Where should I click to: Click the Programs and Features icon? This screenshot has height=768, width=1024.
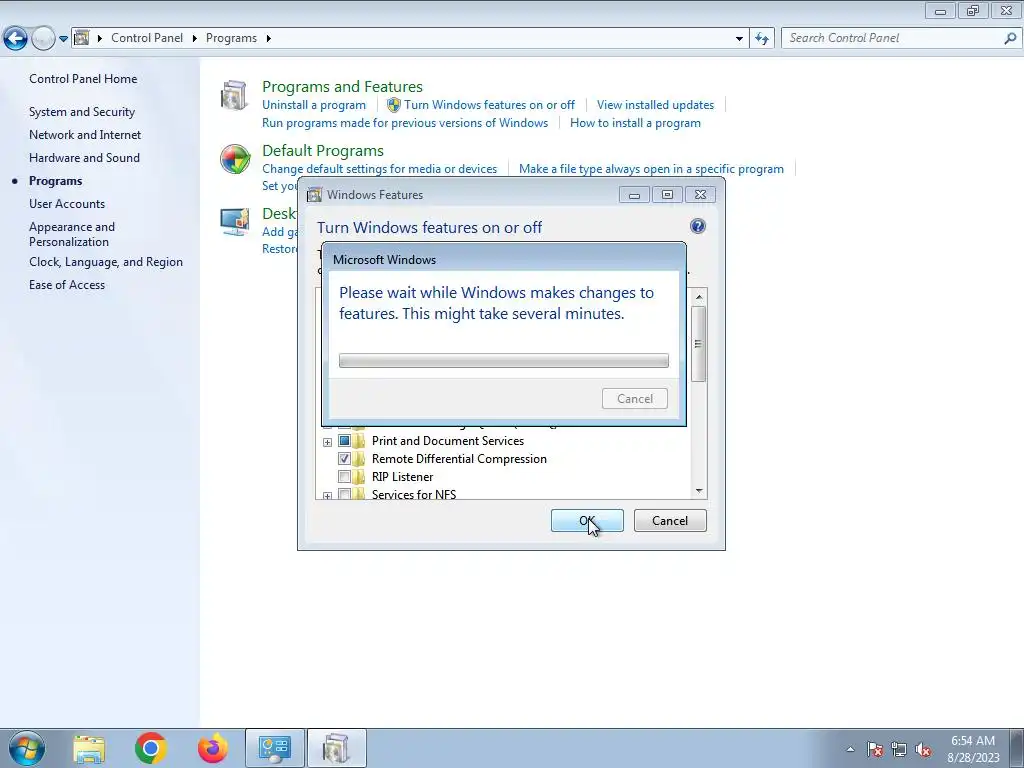234,95
